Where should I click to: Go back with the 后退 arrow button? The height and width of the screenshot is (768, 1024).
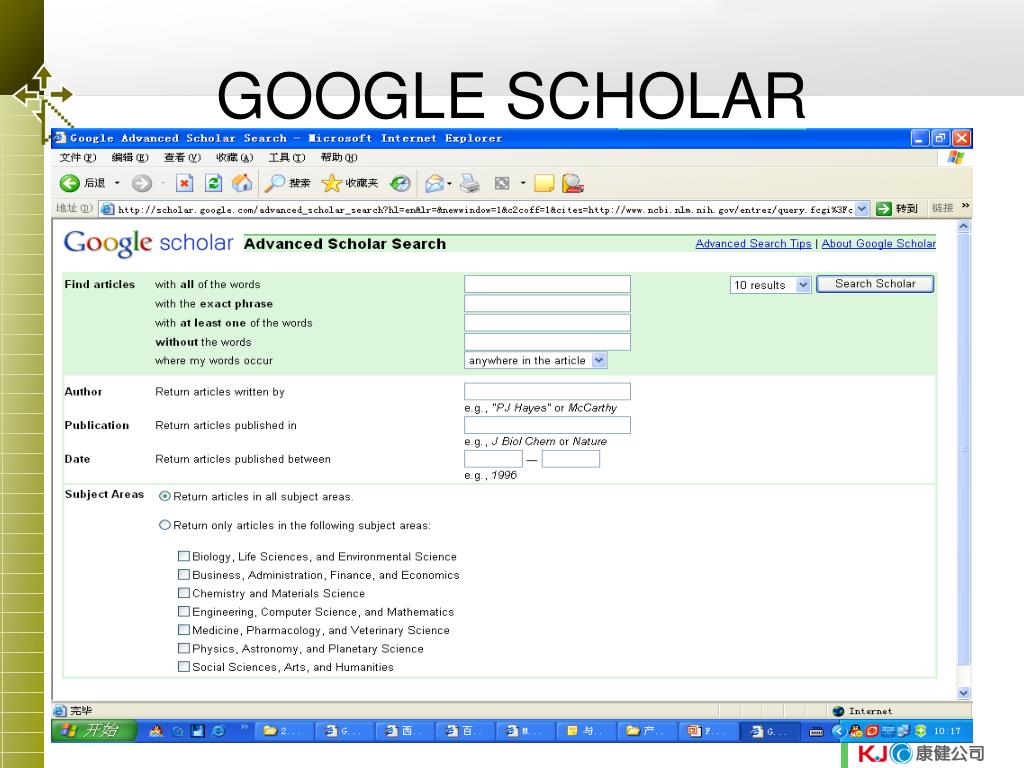click(82, 184)
